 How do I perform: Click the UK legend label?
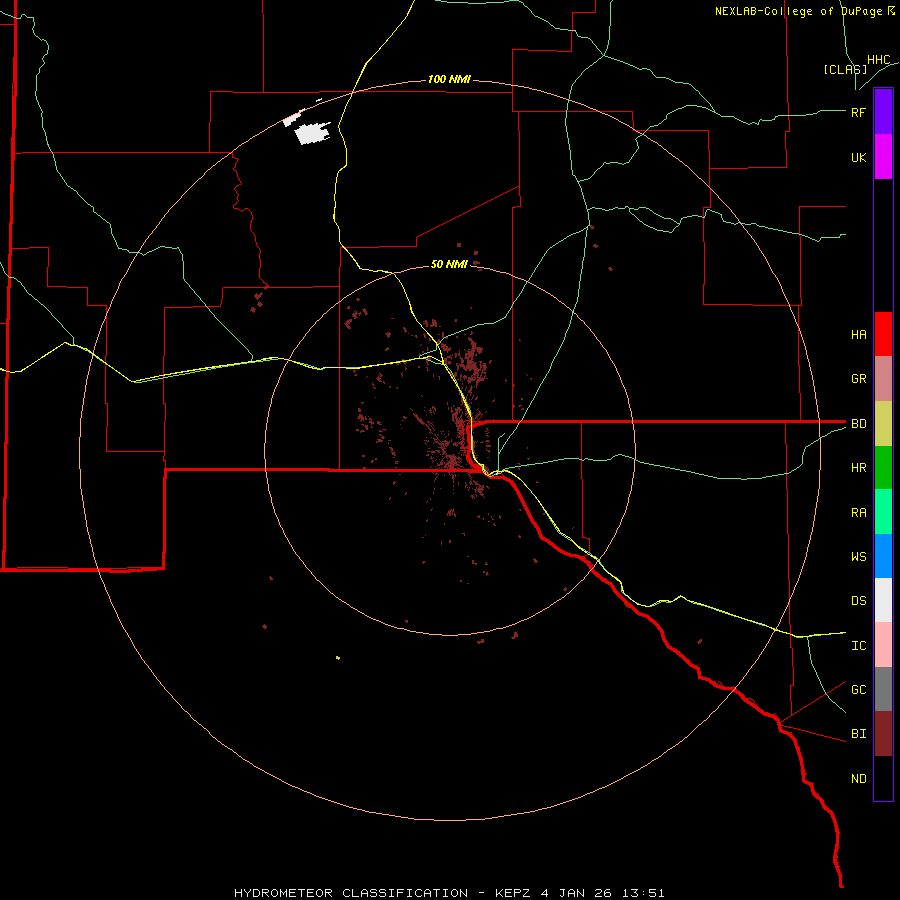point(858,157)
